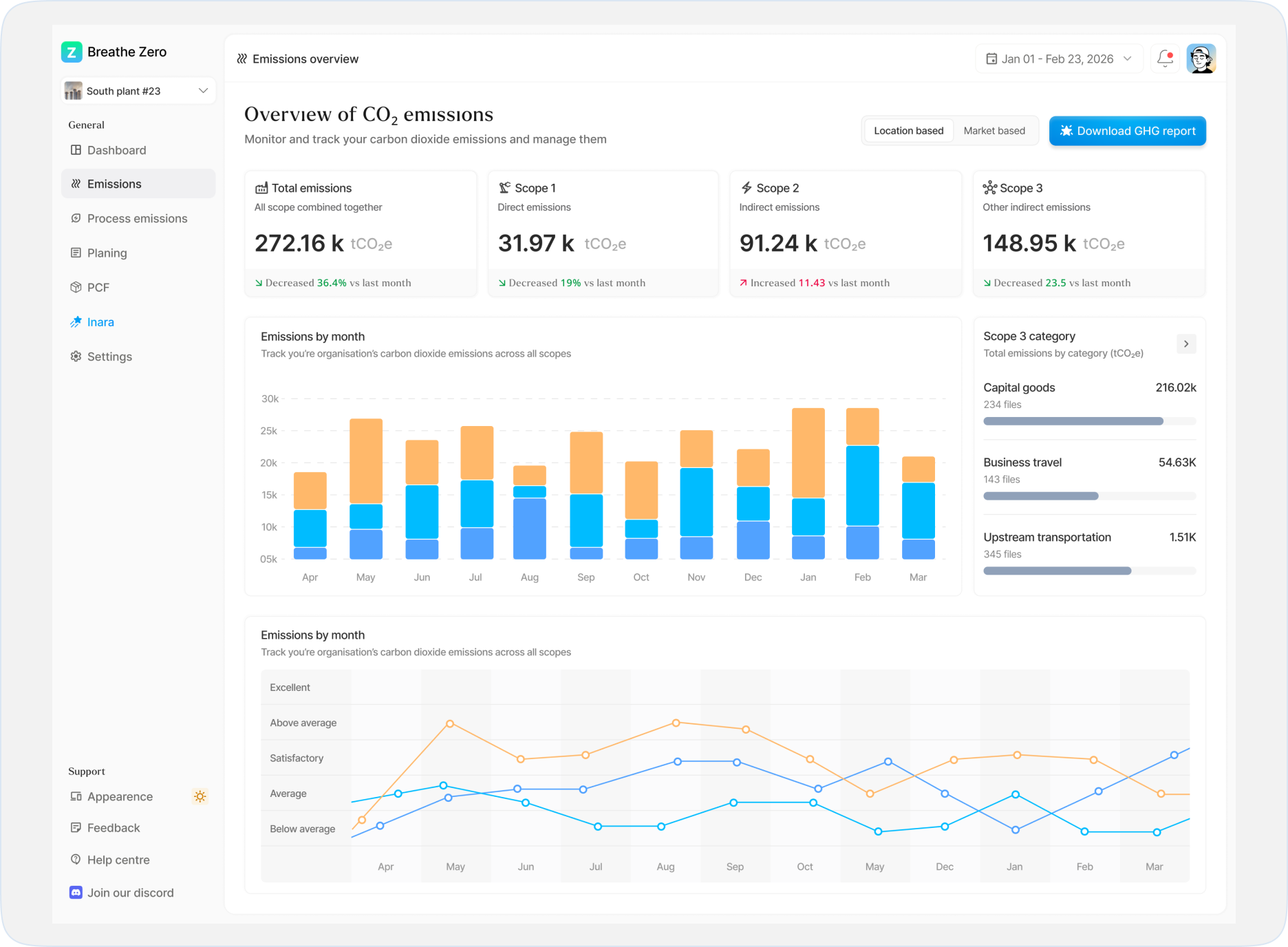The height and width of the screenshot is (947, 1288).
Task: Switch to Market based view
Action: 994,131
